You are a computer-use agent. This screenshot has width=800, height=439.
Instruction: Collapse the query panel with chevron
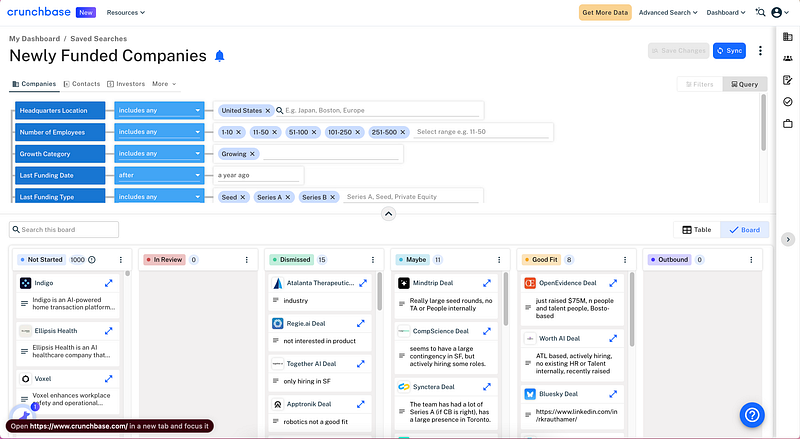pos(388,214)
